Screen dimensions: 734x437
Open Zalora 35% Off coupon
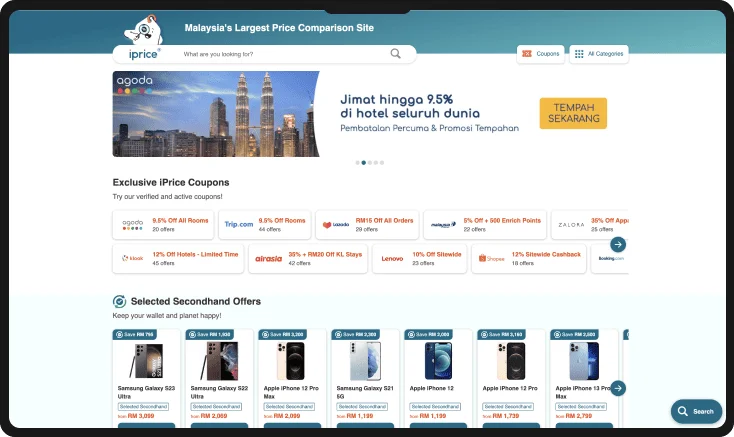[x=590, y=225]
